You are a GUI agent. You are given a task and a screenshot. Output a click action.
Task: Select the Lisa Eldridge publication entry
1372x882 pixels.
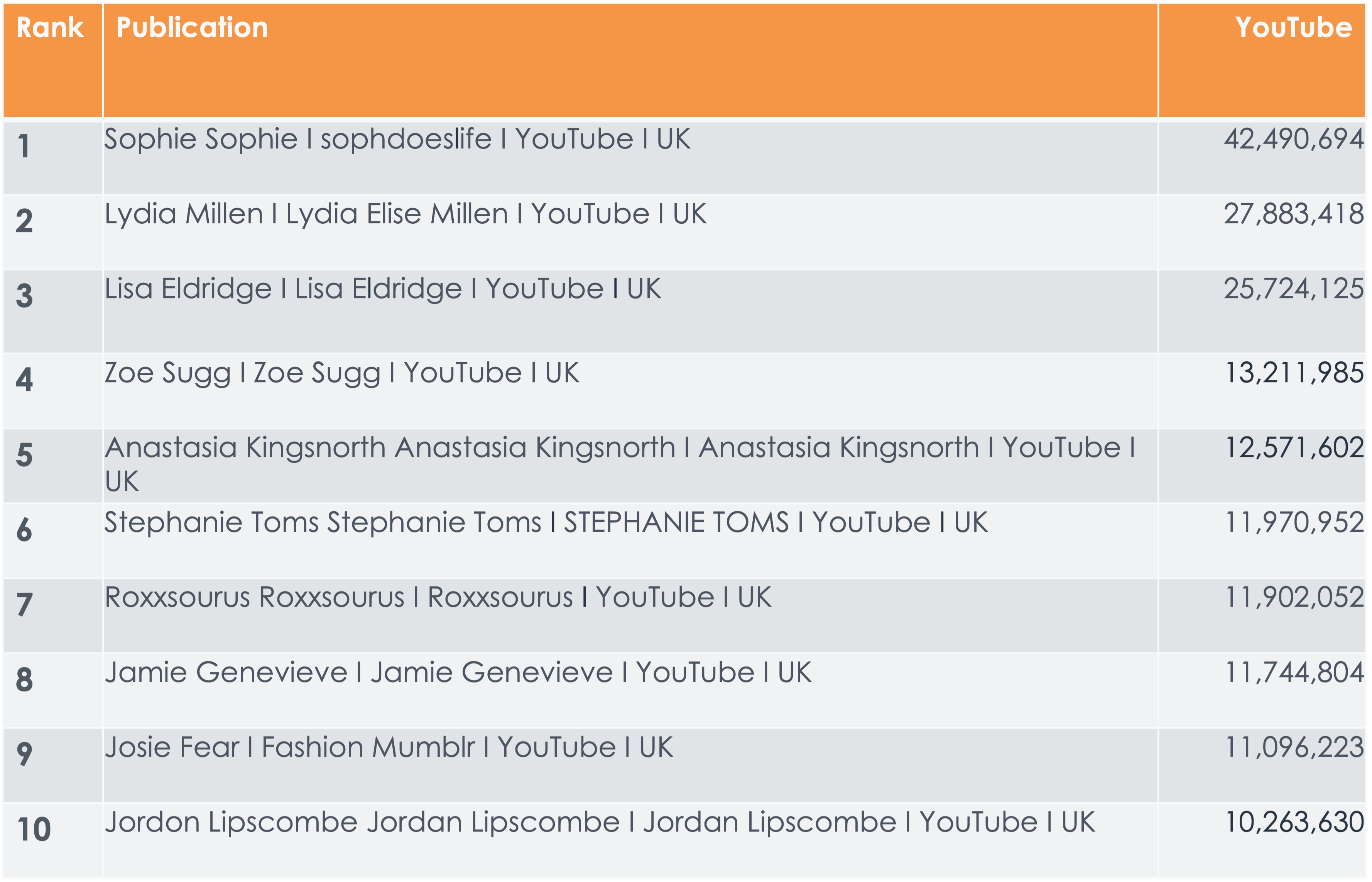(383, 288)
